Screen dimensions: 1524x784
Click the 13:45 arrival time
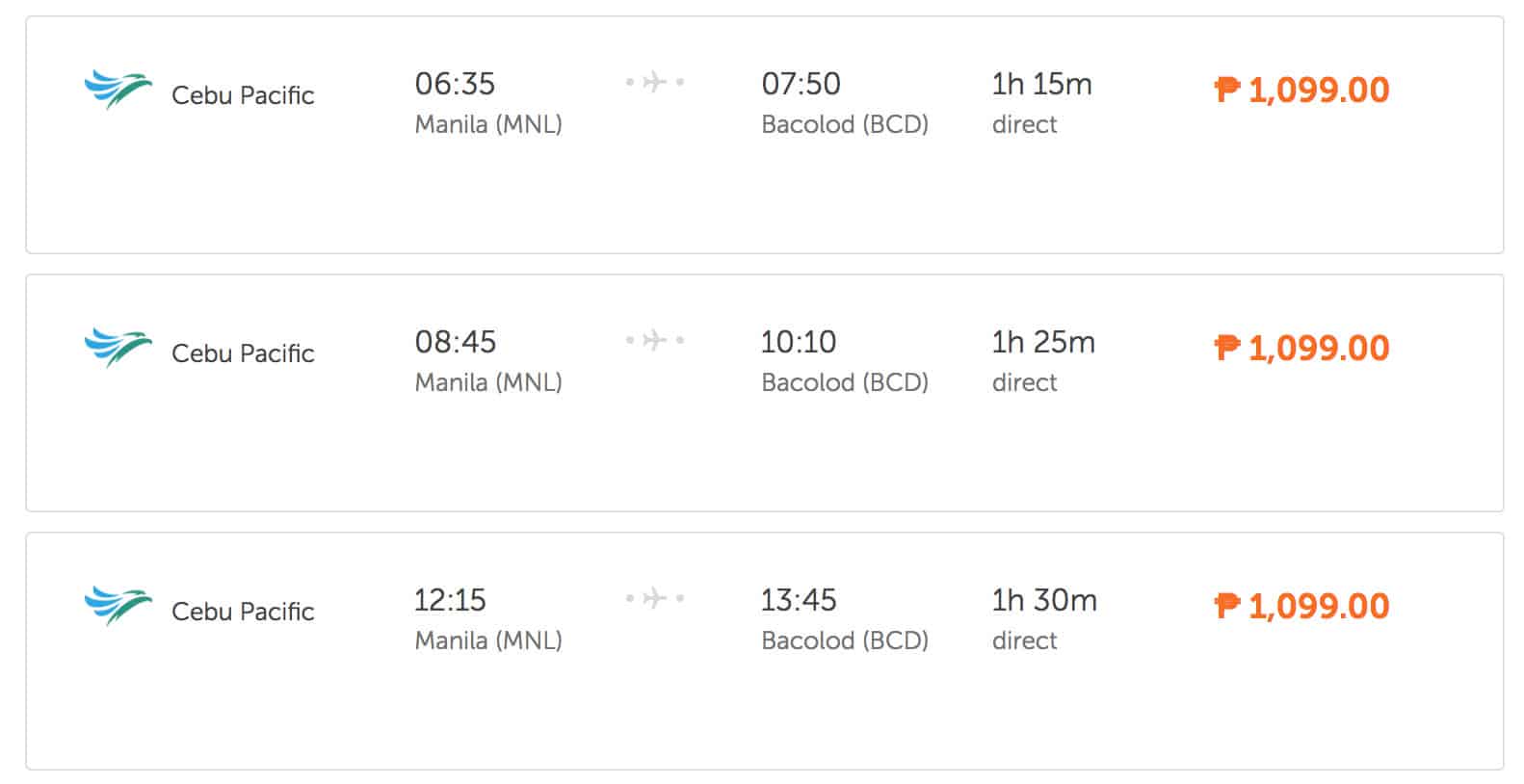799,600
